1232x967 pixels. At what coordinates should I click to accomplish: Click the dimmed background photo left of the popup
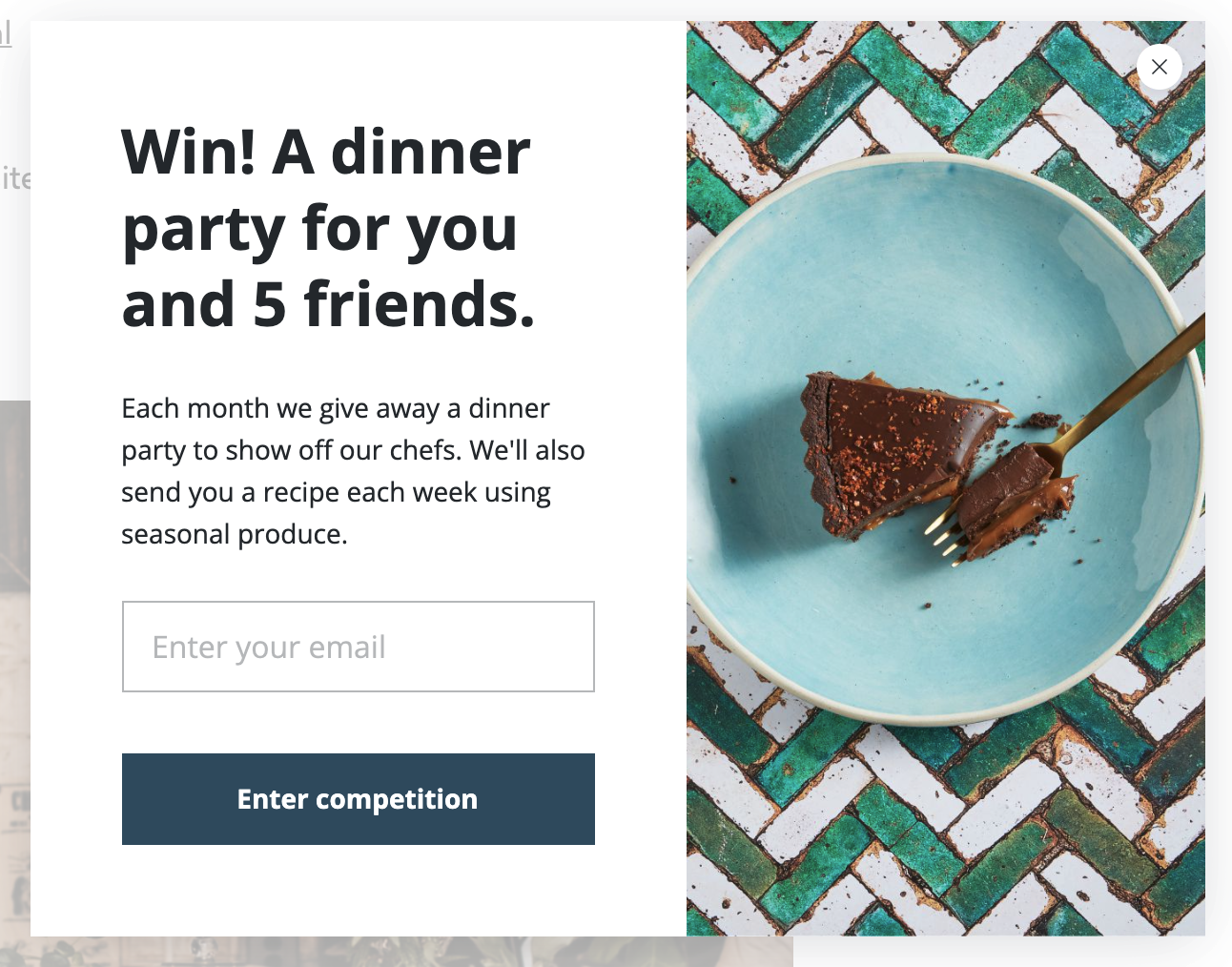pyautogui.click(x=14, y=668)
